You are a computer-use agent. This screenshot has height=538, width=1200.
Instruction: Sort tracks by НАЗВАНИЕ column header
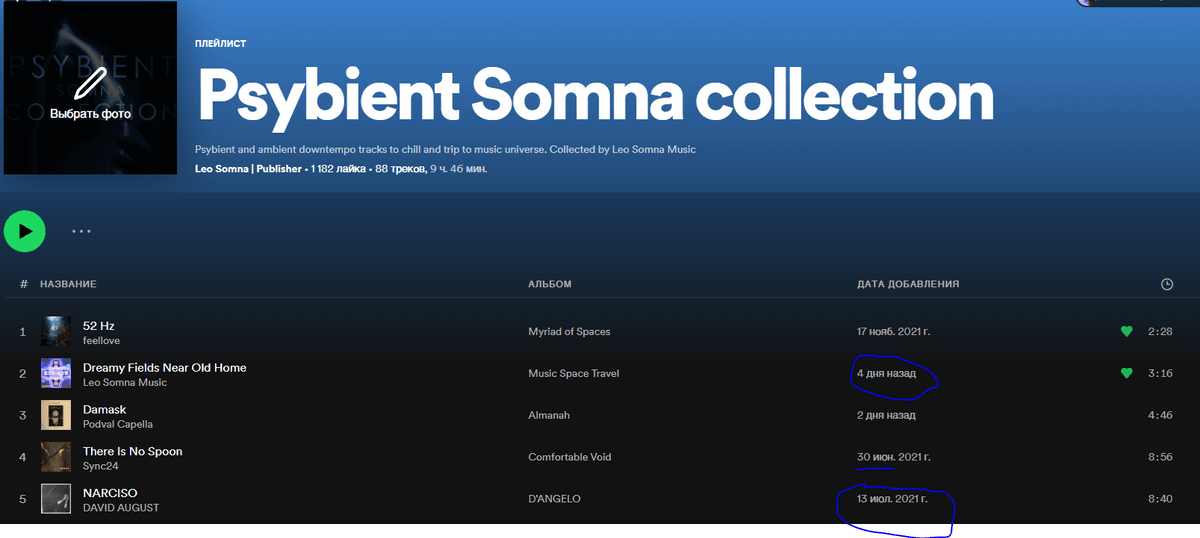point(68,284)
